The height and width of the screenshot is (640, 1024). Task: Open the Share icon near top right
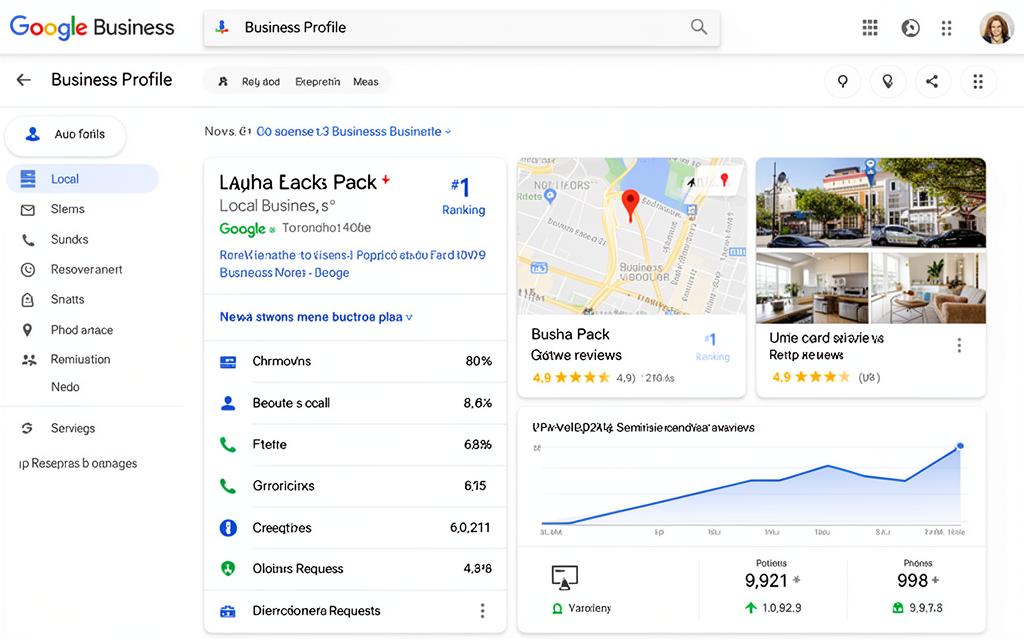[x=933, y=82]
